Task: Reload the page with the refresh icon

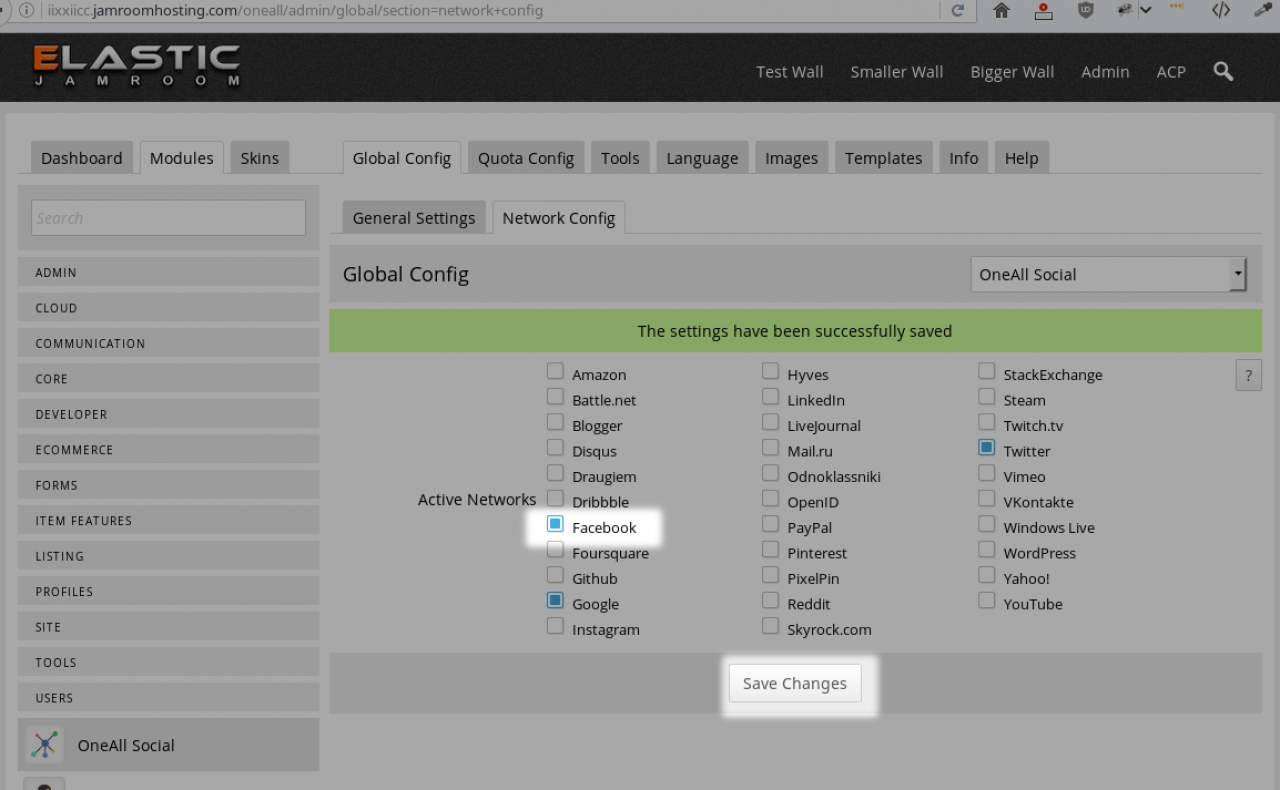Action: click(957, 10)
